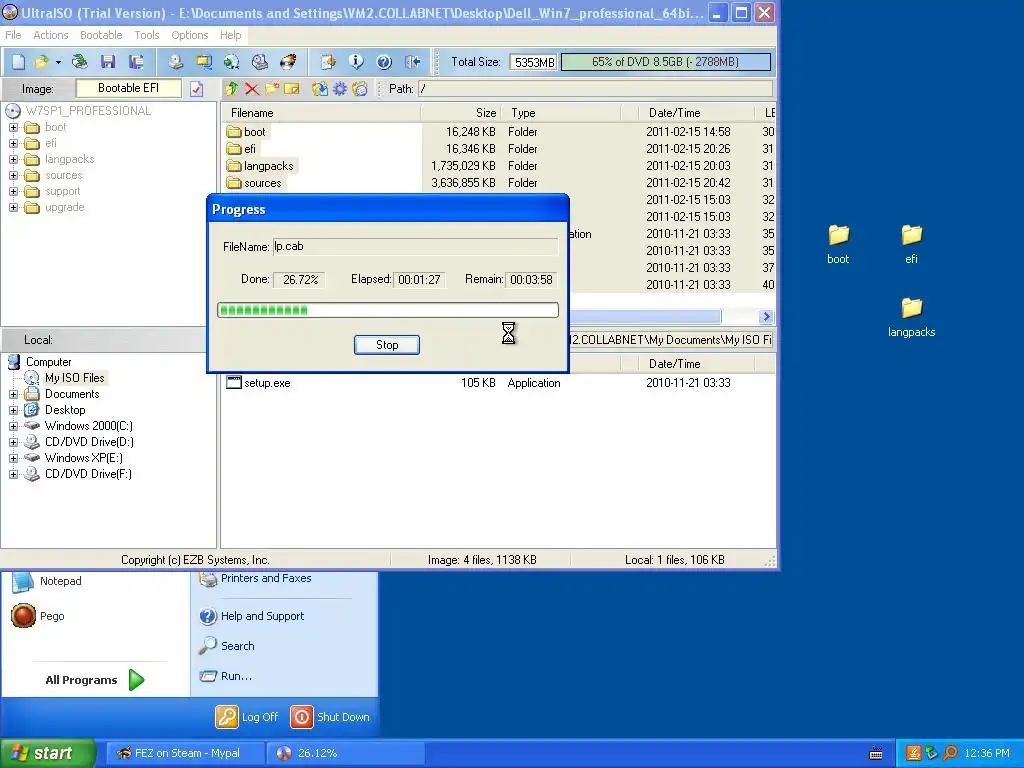Viewport: 1024px width, 768px height.
Task: Select My ISO Files in Local tree
Action: [x=74, y=377]
